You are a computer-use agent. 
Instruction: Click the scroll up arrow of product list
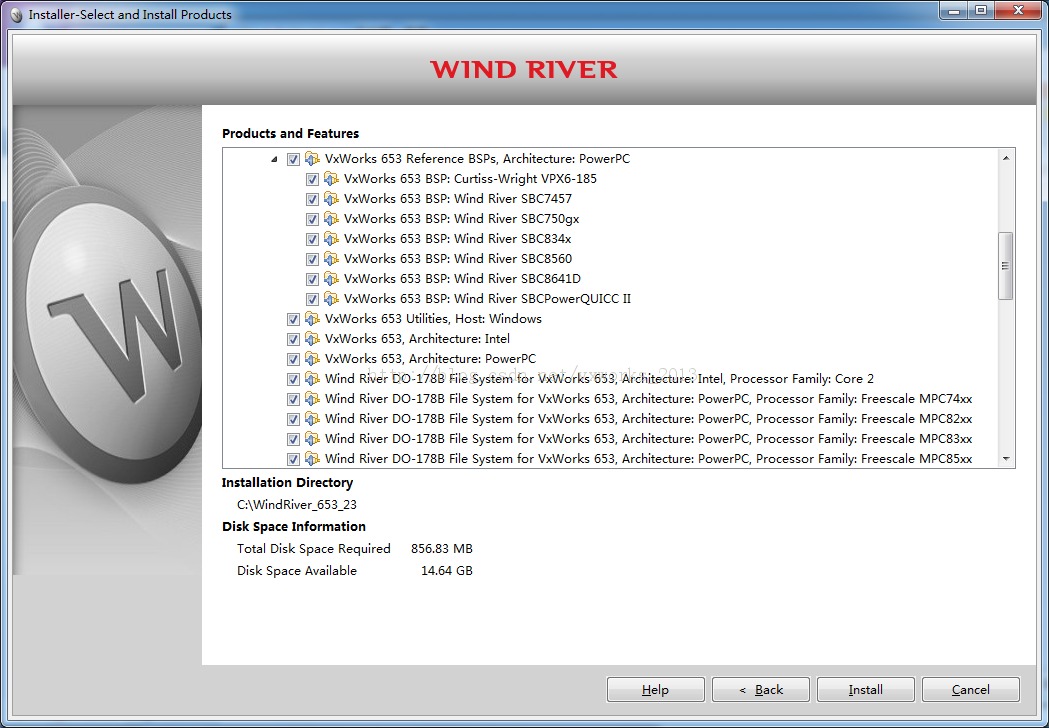1006,158
